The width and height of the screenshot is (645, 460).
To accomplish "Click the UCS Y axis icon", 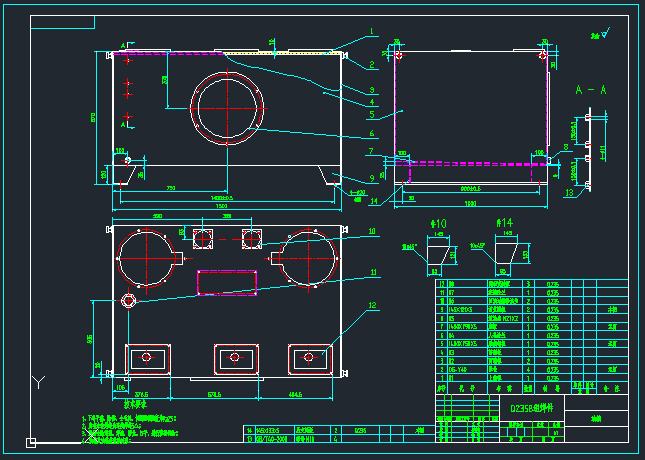I will point(39,382).
